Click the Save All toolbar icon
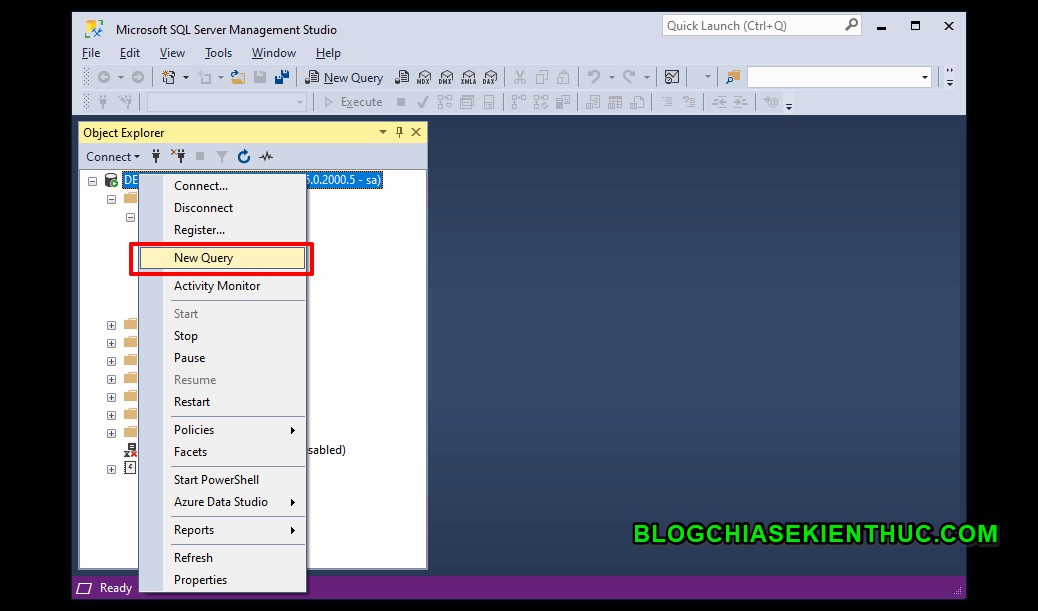1038x611 pixels. [x=282, y=77]
